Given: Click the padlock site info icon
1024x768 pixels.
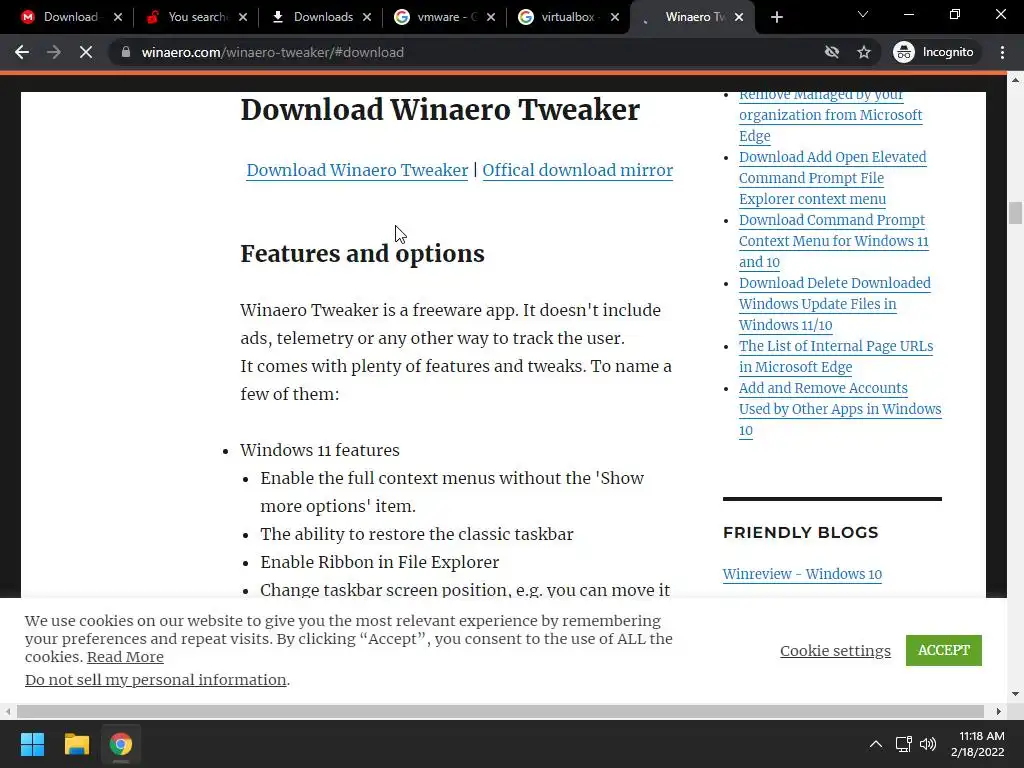Looking at the screenshot, I should [x=125, y=52].
